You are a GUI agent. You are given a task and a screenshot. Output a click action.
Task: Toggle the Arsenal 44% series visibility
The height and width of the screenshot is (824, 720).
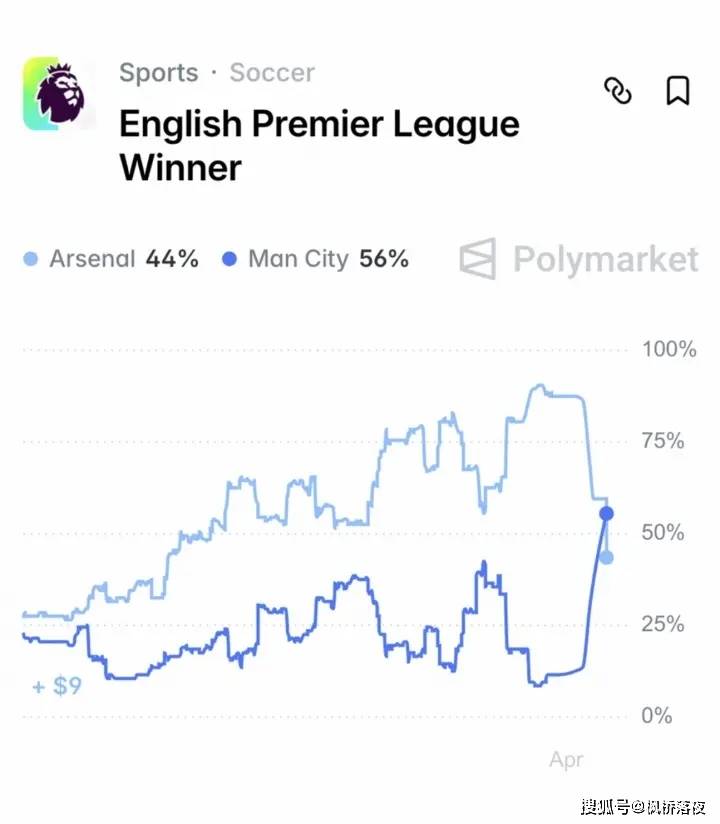[x=110, y=259]
